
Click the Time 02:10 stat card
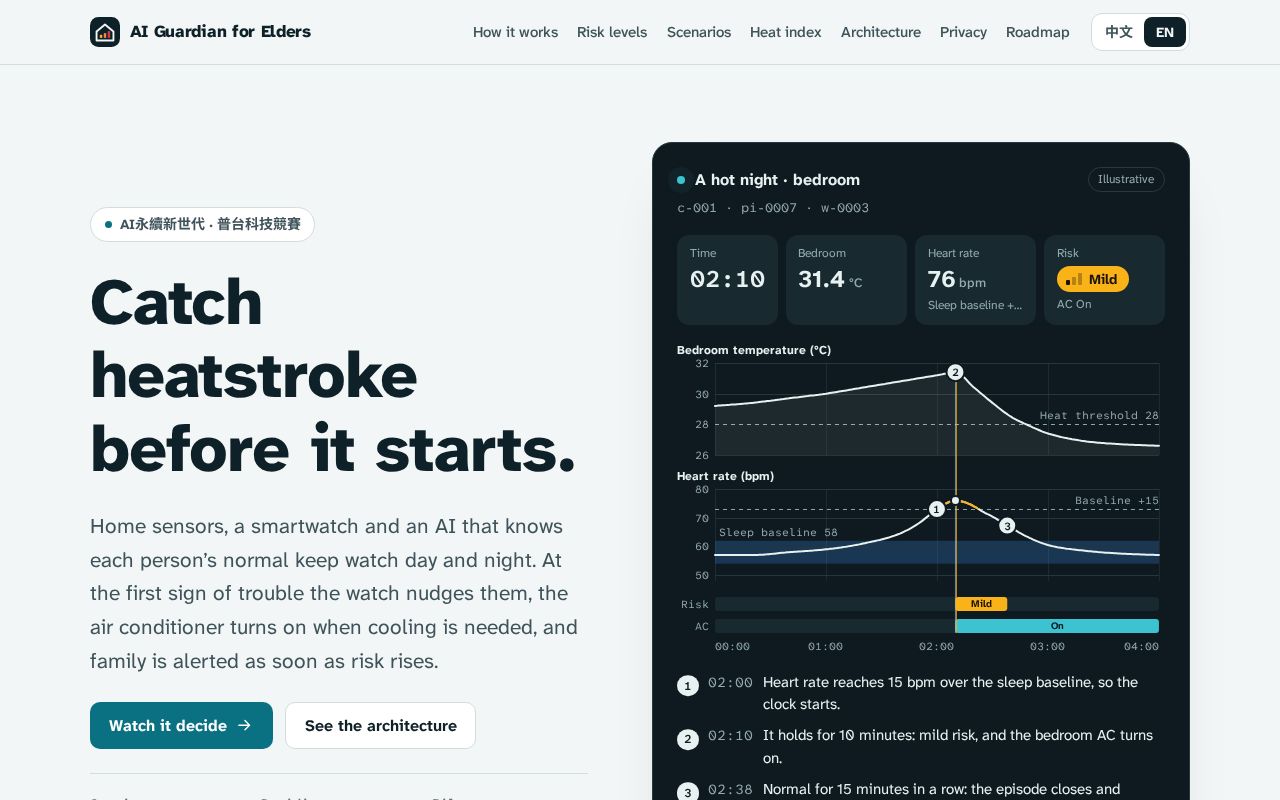[727, 280]
